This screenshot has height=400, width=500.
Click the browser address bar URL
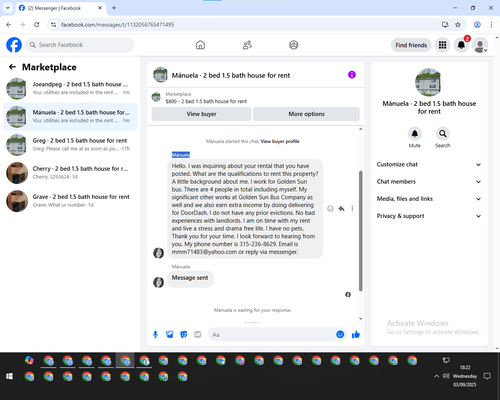pos(117,25)
